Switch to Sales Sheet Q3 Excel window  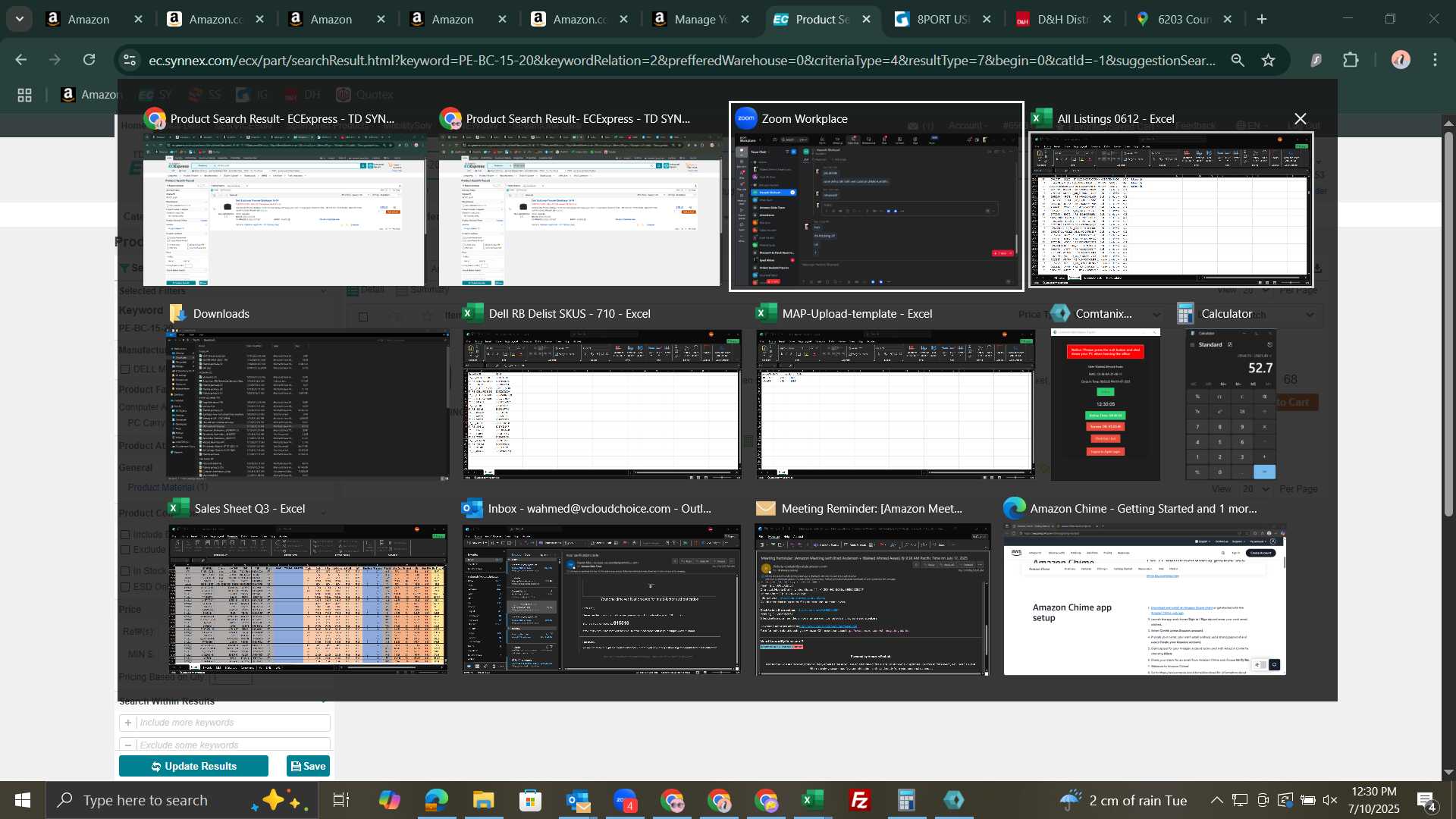click(308, 586)
